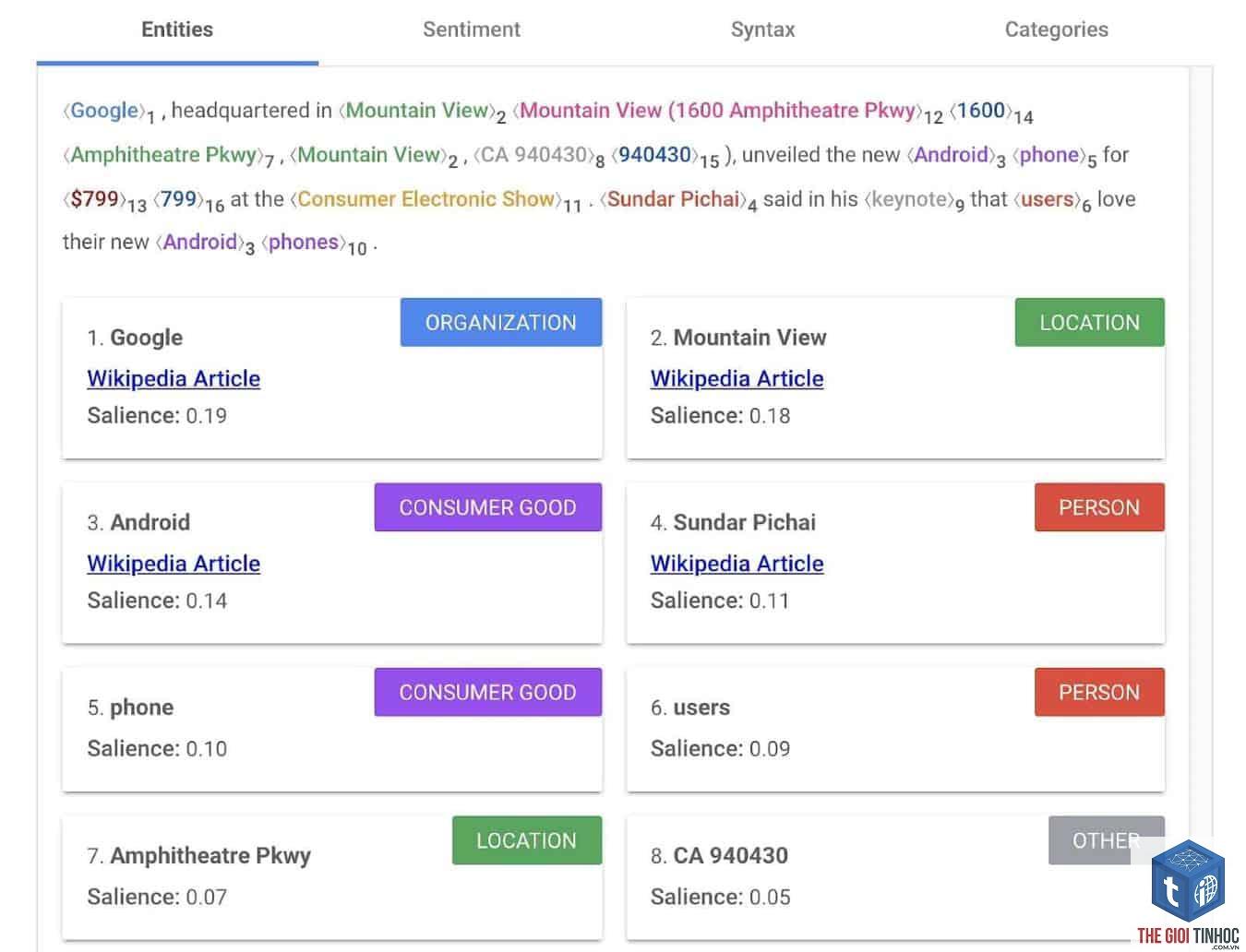The height and width of the screenshot is (952, 1246).
Task: Select the blue "799" entity marked 16
Action: click(179, 199)
